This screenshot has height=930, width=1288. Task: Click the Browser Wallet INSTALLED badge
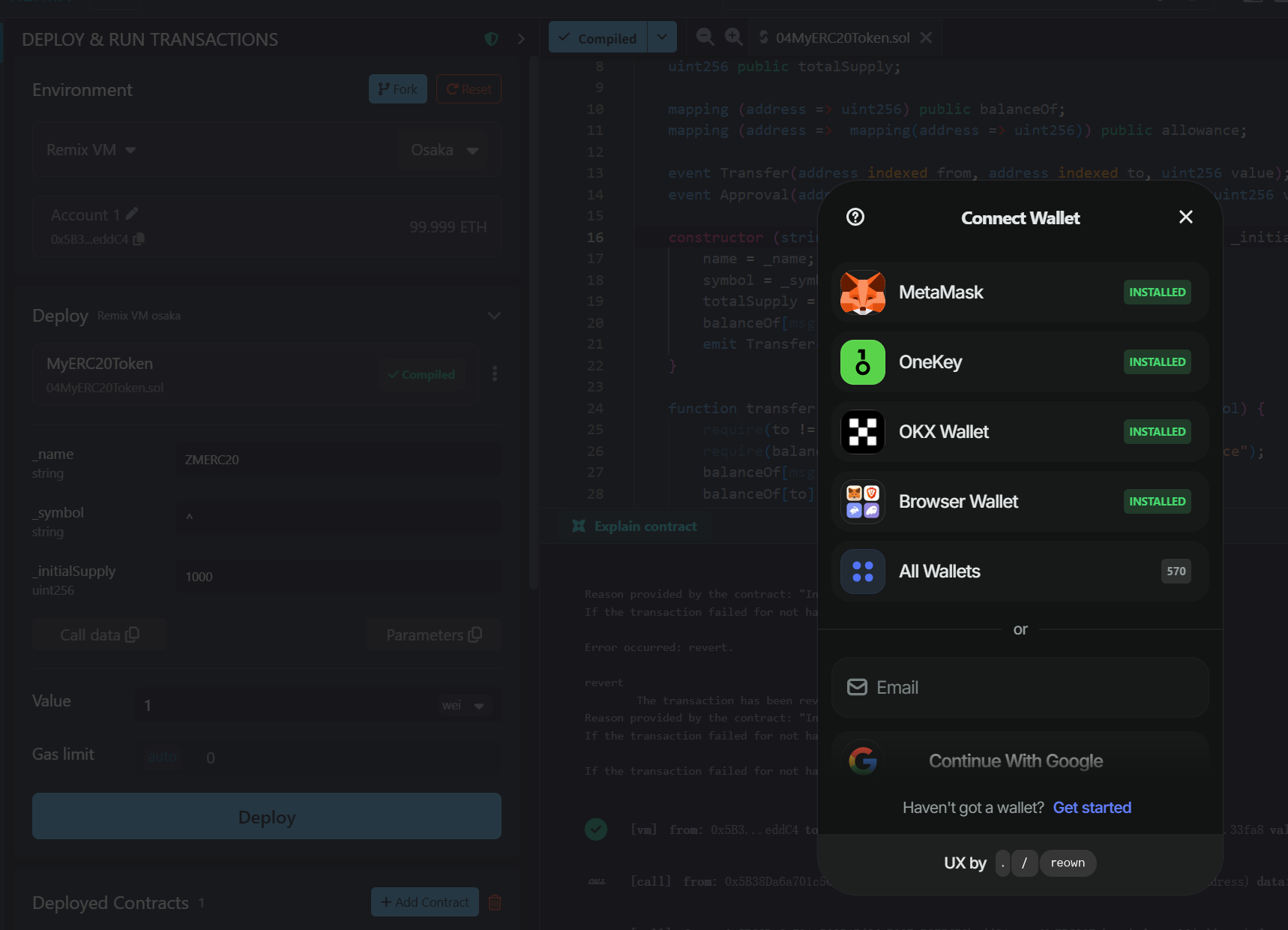point(1158,502)
